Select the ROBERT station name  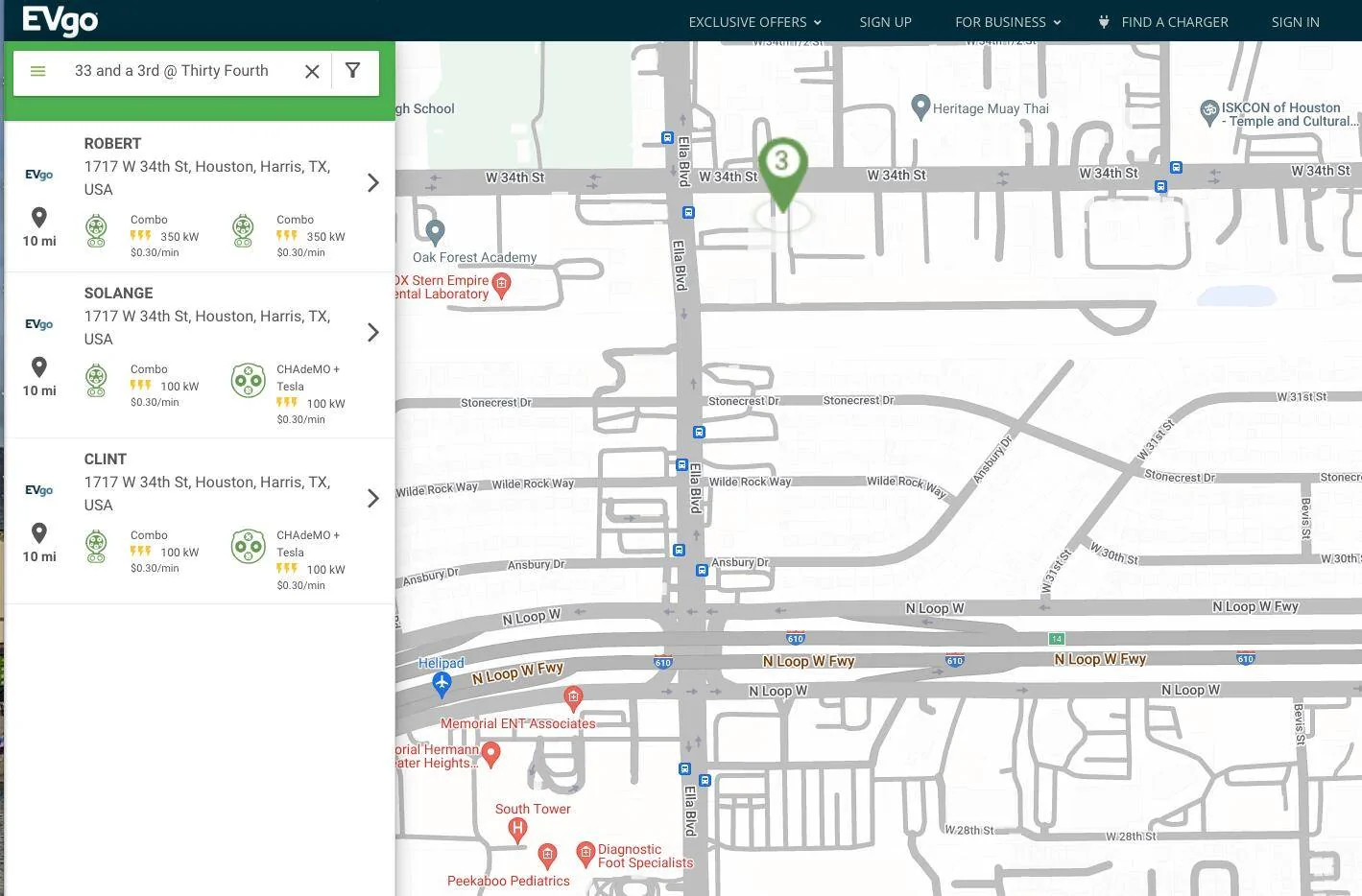tap(112, 144)
